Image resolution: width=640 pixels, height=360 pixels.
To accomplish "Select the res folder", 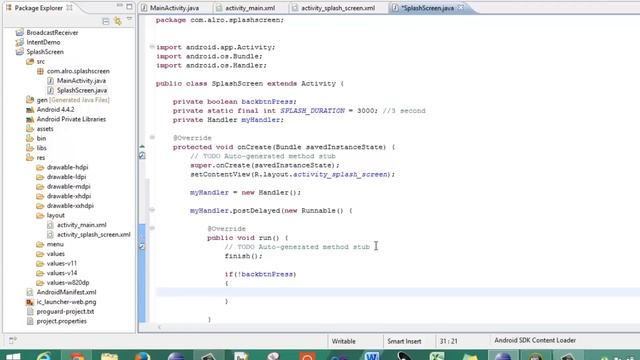I will 41,158.
